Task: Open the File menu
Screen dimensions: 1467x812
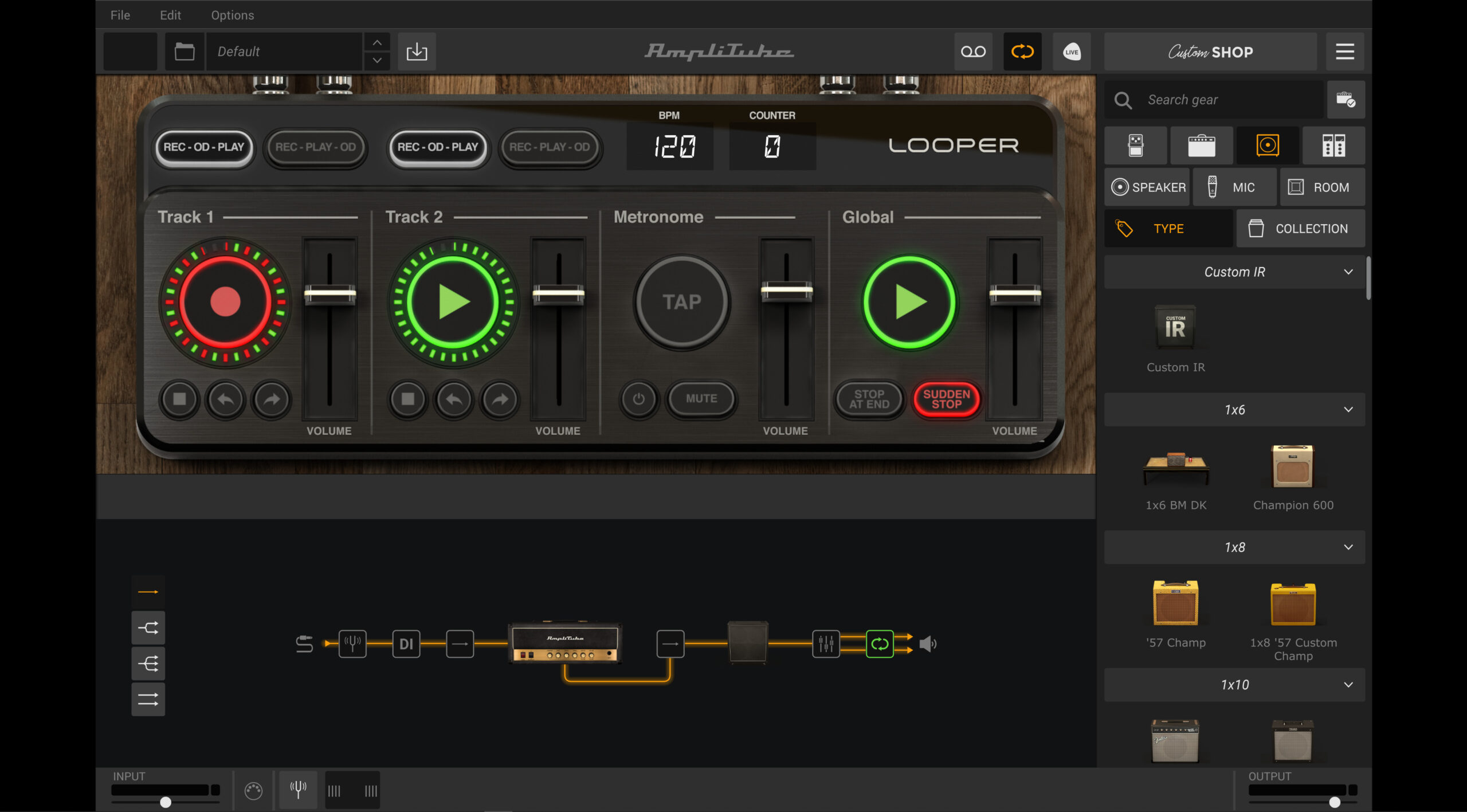Action: click(120, 15)
